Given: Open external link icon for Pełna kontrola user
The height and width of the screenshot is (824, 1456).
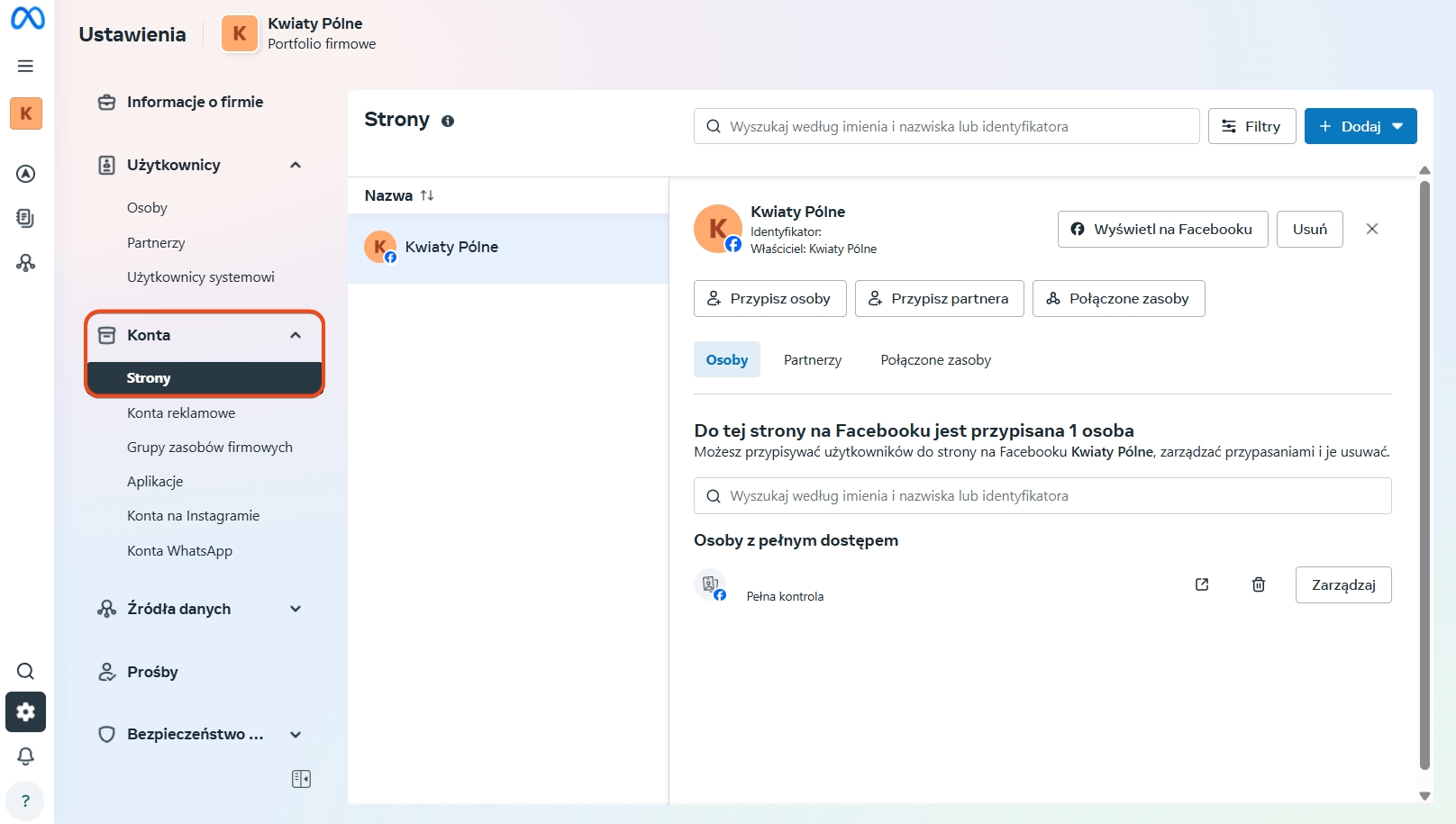Looking at the screenshot, I should 1202,584.
